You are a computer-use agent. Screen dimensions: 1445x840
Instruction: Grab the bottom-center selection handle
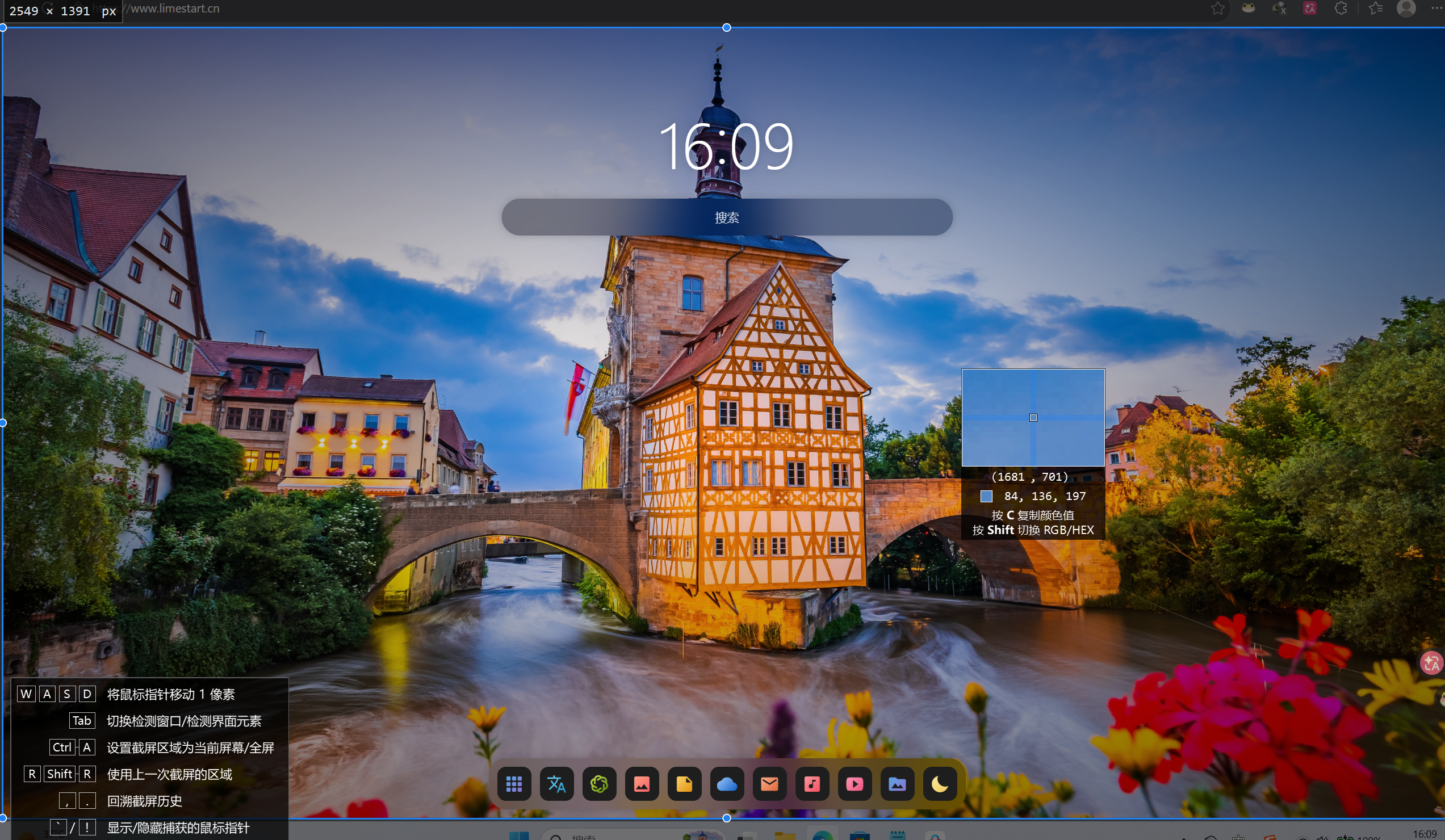pos(727,818)
